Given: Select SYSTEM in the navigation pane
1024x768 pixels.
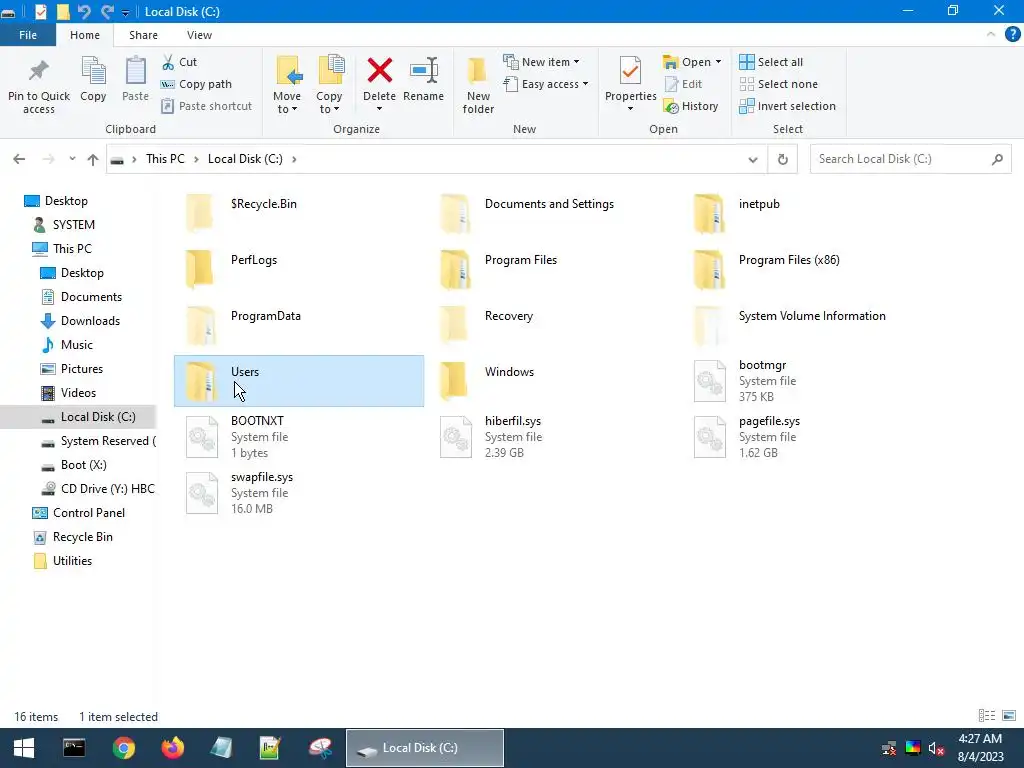Looking at the screenshot, I should (73, 225).
